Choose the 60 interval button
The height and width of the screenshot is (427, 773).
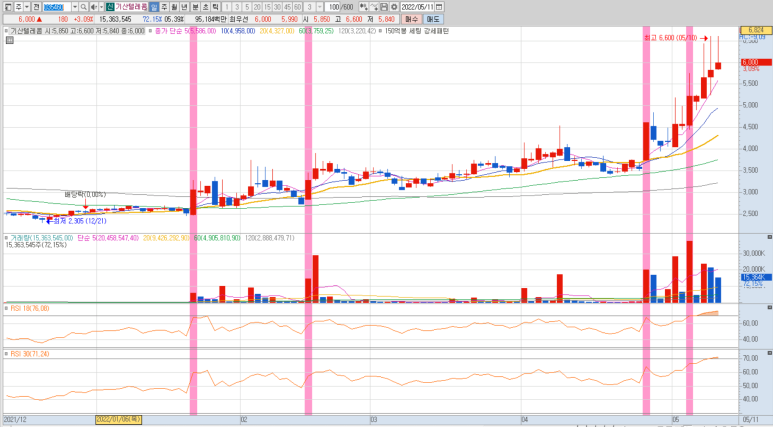[x=297, y=7]
